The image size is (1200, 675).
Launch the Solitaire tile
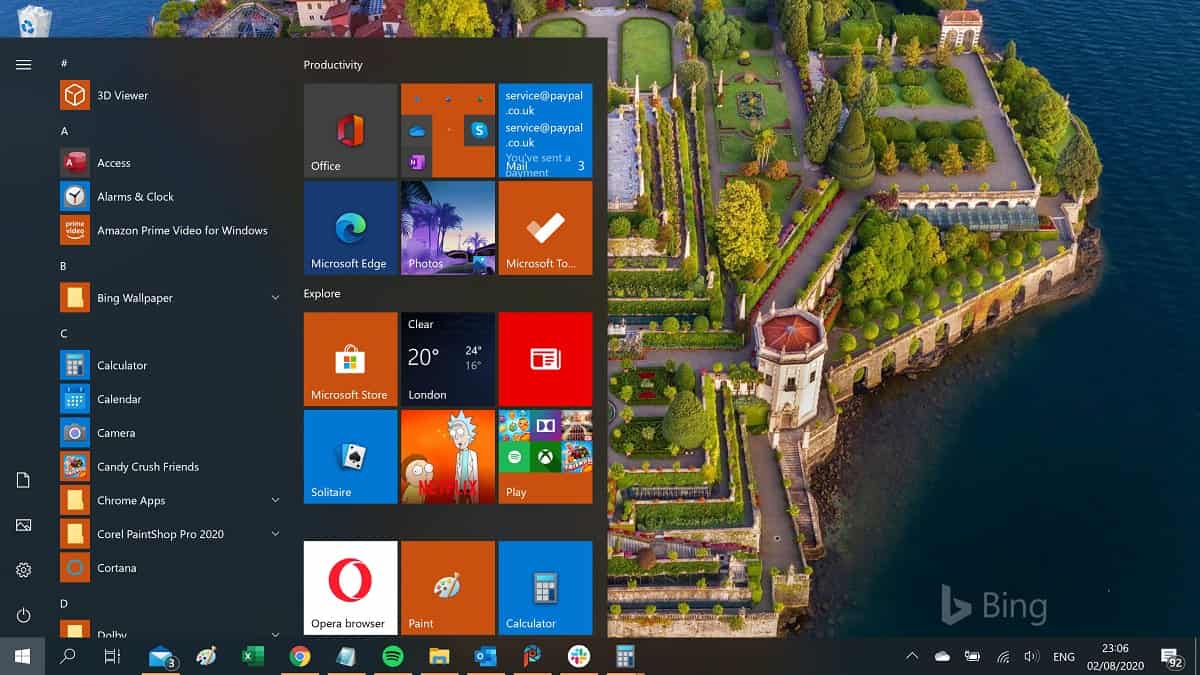350,457
